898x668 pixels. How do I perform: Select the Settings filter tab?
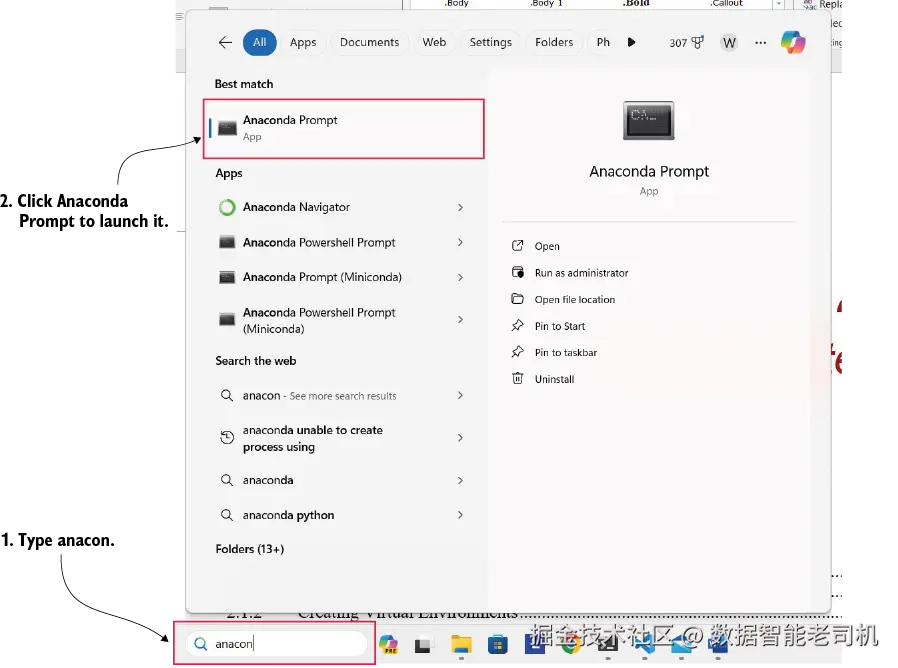tap(491, 42)
